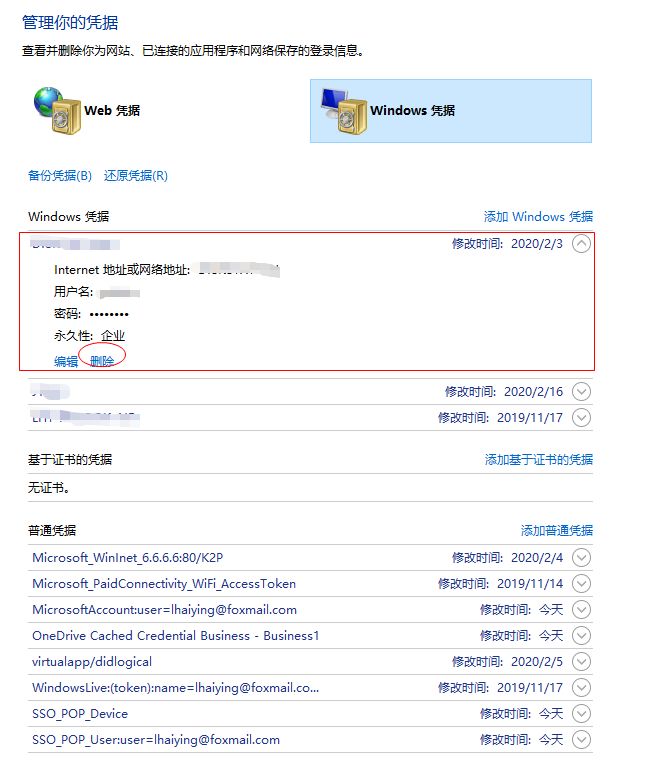Expand the Windows credential modified 2019/11/17
The height and width of the screenshot is (771, 656).
click(581, 418)
